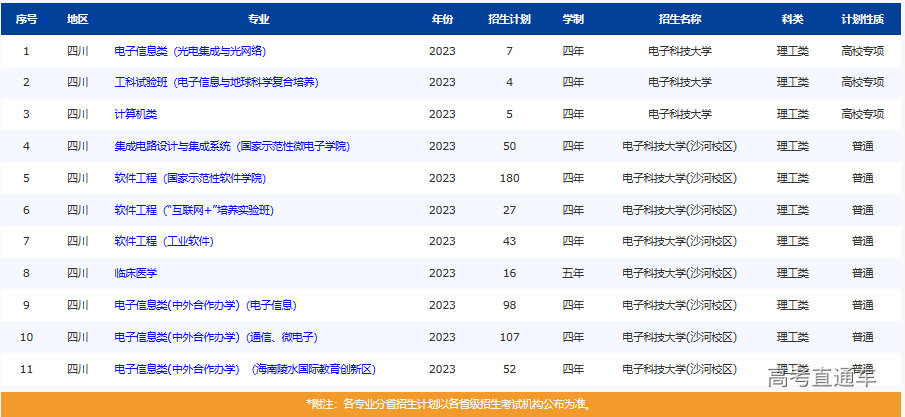This screenshot has width=905, height=417.
Task: Select serial number 11
Action: (x=26, y=368)
